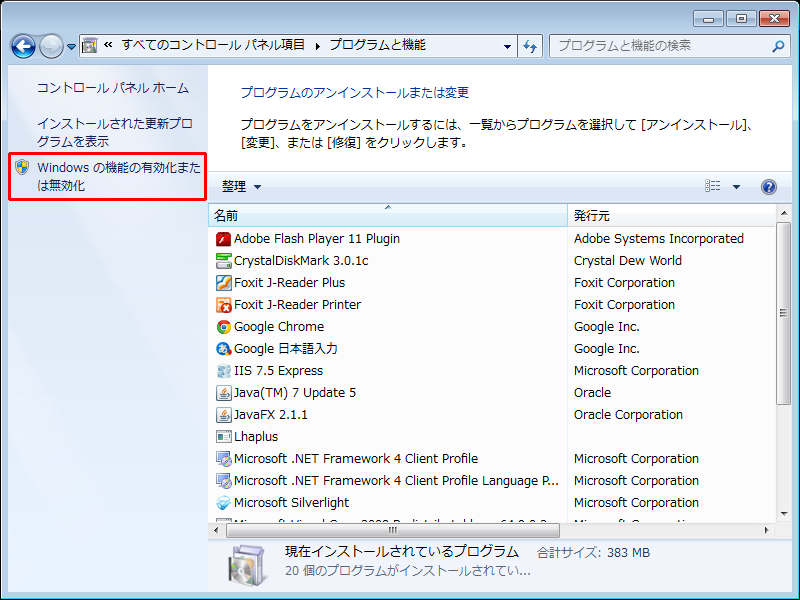
Task: Sort by the 名前 column header
Action: (x=388, y=215)
